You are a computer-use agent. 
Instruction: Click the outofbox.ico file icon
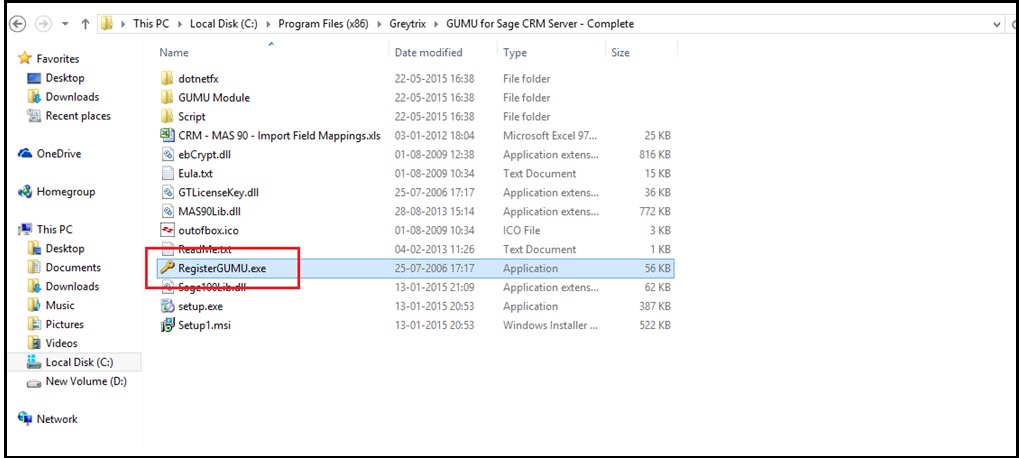[x=167, y=230]
